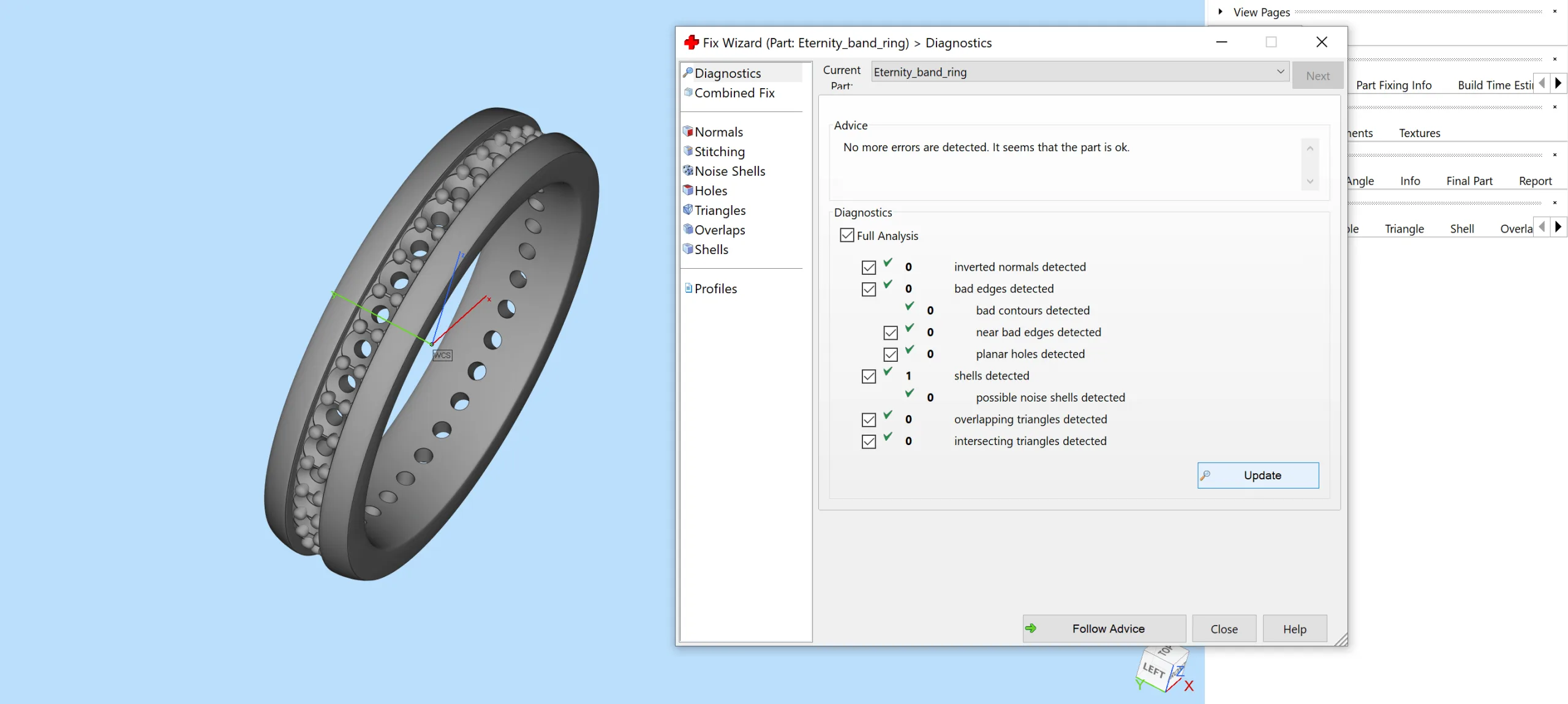Image resolution: width=1568 pixels, height=704 pixels.
Task: Click the Profiles icon in sidebar
Action: [688, 288]
